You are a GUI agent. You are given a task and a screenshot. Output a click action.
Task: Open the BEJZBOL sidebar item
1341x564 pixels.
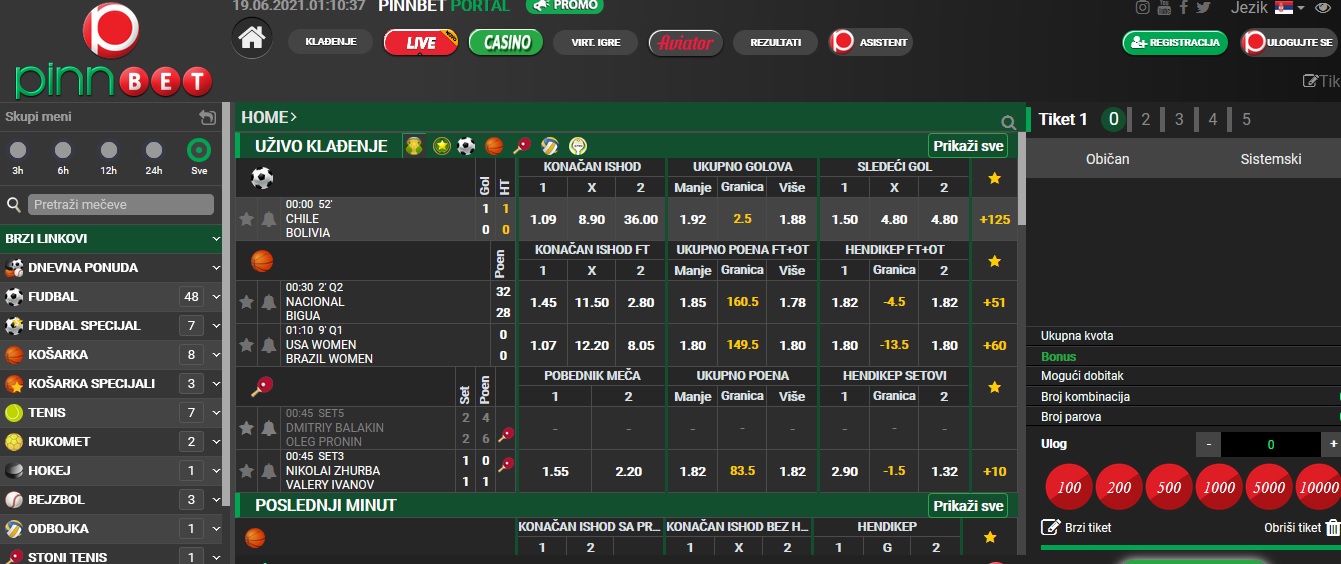[113, 500]
